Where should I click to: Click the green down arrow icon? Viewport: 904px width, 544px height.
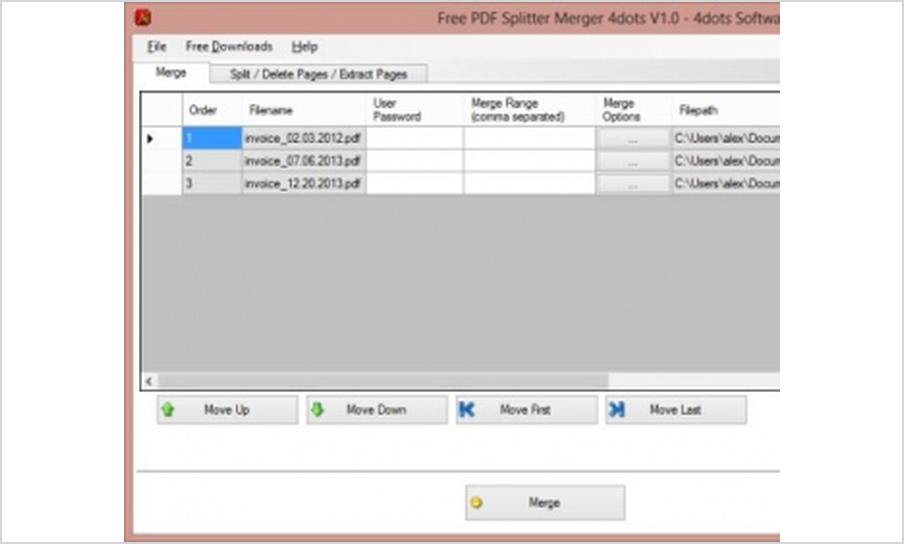coord(317,410)
